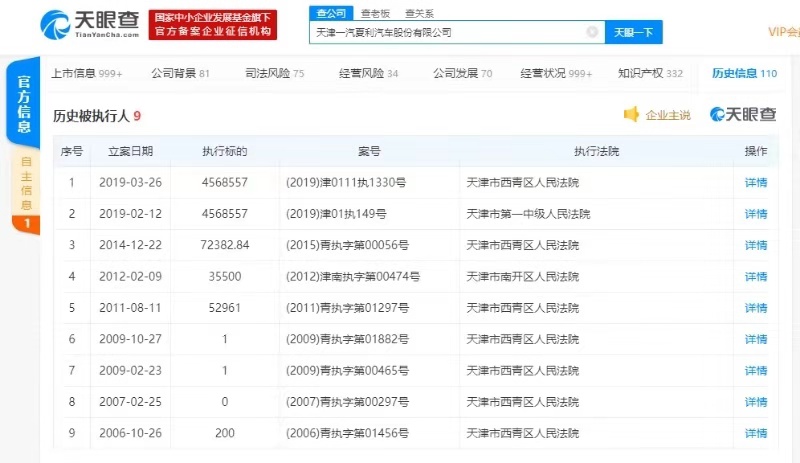The height and width of the screenshot is (463, 800).
Task: Click case number (2006)青执字第01456号
Action: pyautogui.click(x=347, y=433)
